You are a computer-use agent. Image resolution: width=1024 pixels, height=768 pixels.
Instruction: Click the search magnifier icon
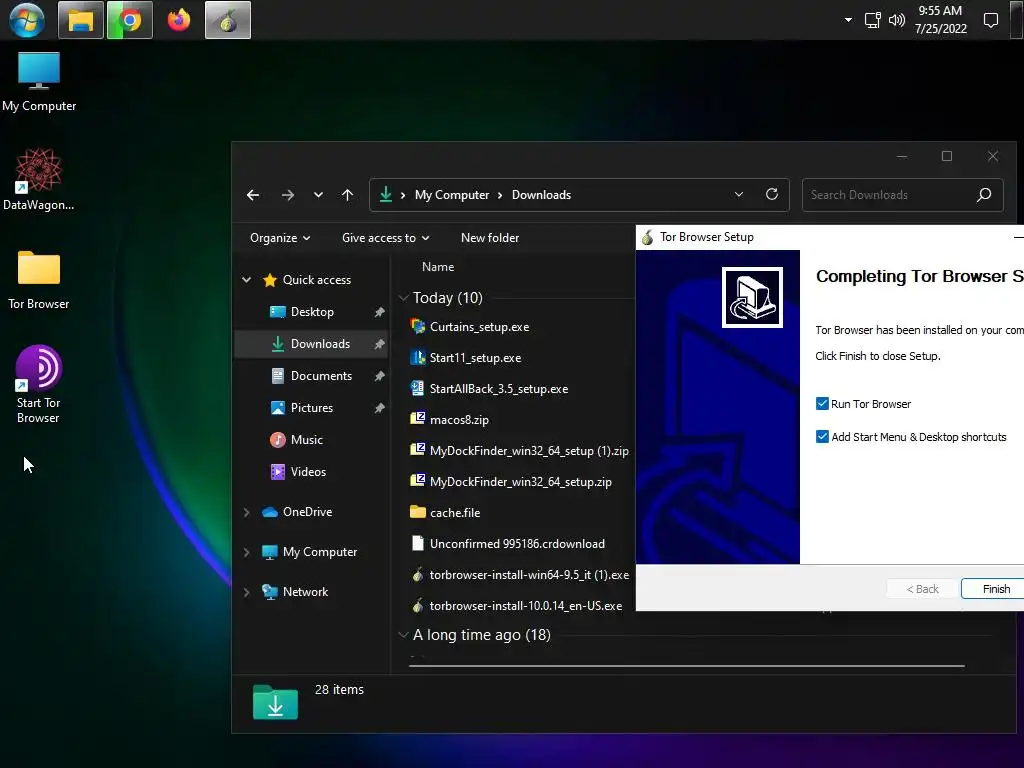pyautogui.click(x=984, y=195)
